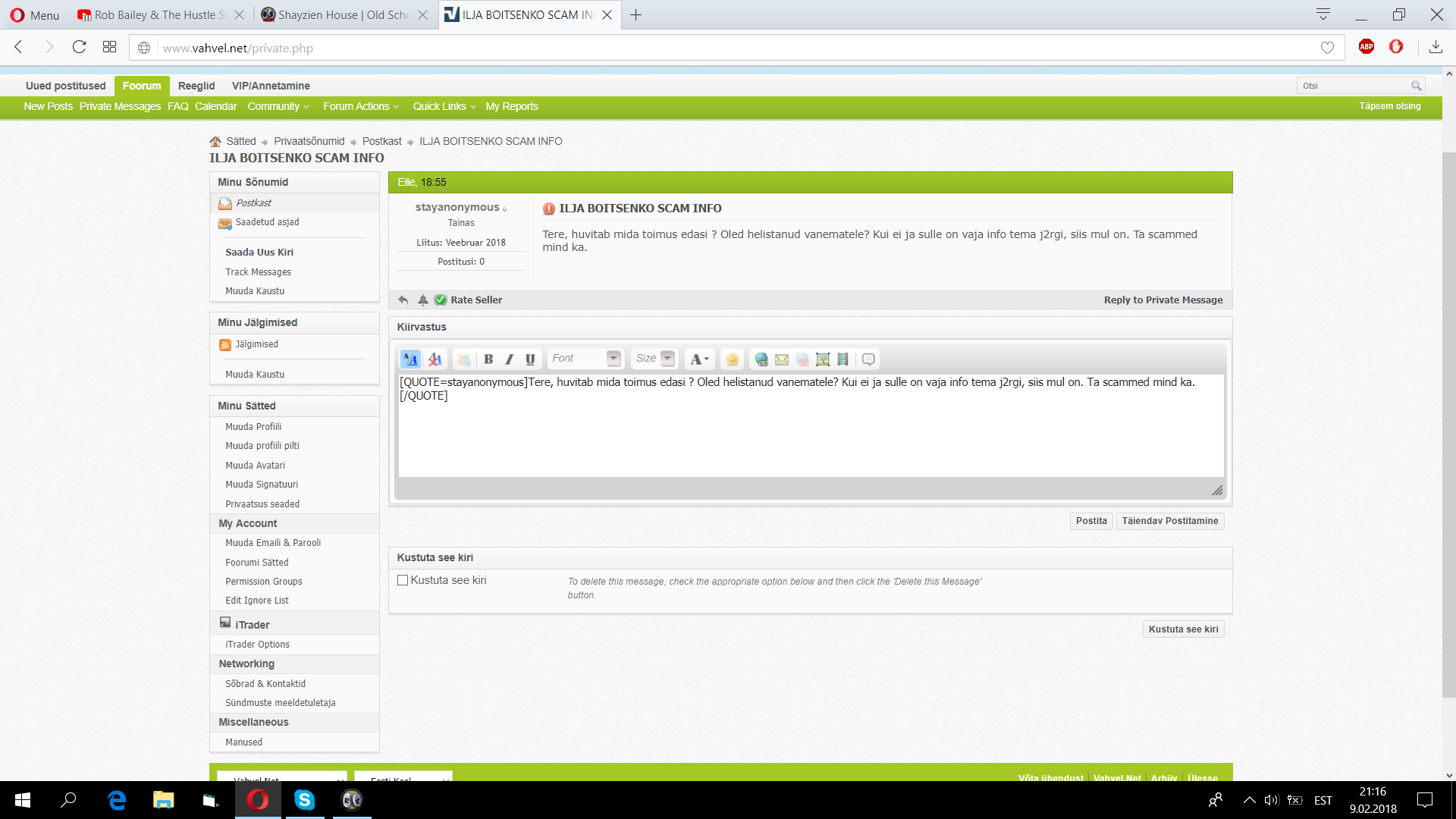
Task: Click the Opera extension icon in toolbar
Action: pos(1396,47)
